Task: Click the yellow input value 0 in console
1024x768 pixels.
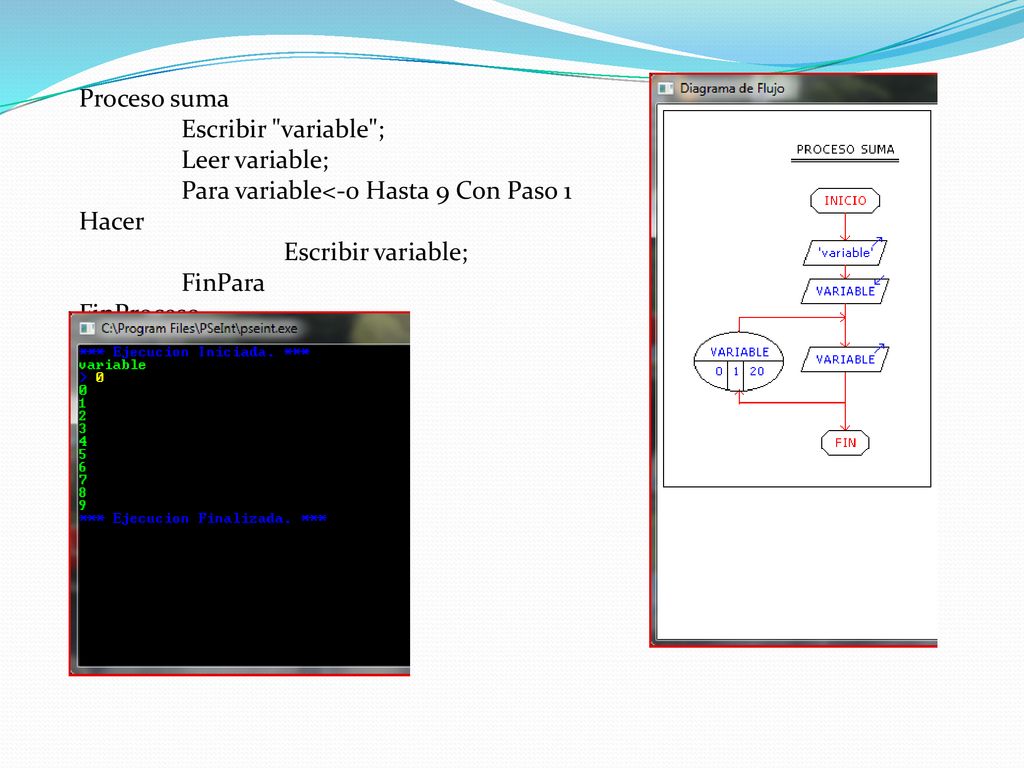Action: [x=99, y=377]
